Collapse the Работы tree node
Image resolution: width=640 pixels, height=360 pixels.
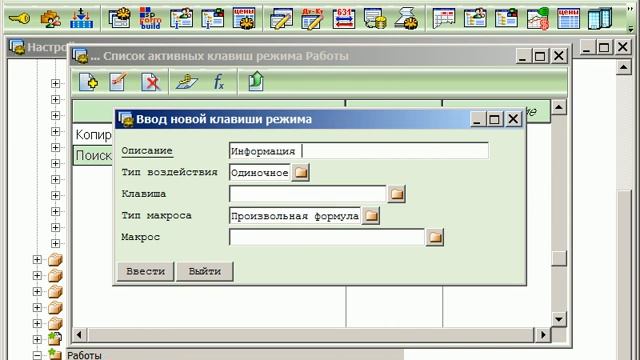37,356
